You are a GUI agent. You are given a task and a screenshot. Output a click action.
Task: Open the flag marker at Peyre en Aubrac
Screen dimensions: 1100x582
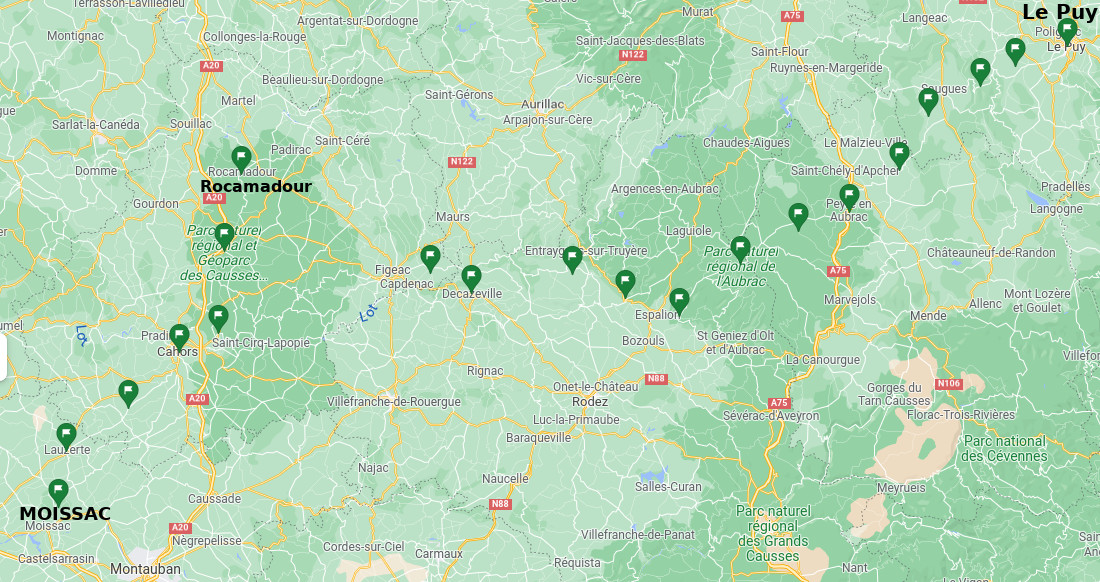[x=850, y=197]
